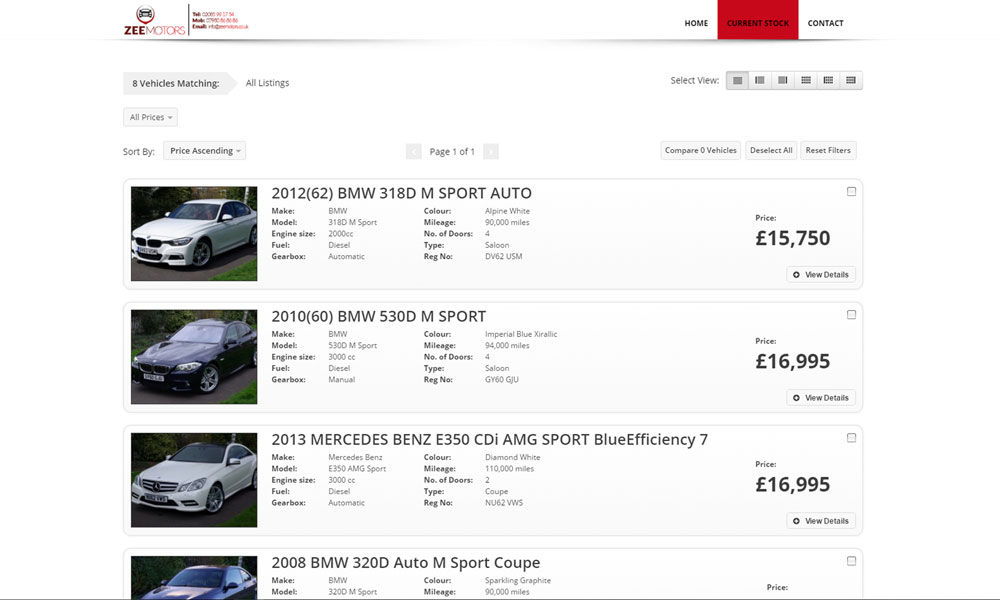Select the sixth view icon, grid with right column
1000x600 pixels.
(851, 80)
